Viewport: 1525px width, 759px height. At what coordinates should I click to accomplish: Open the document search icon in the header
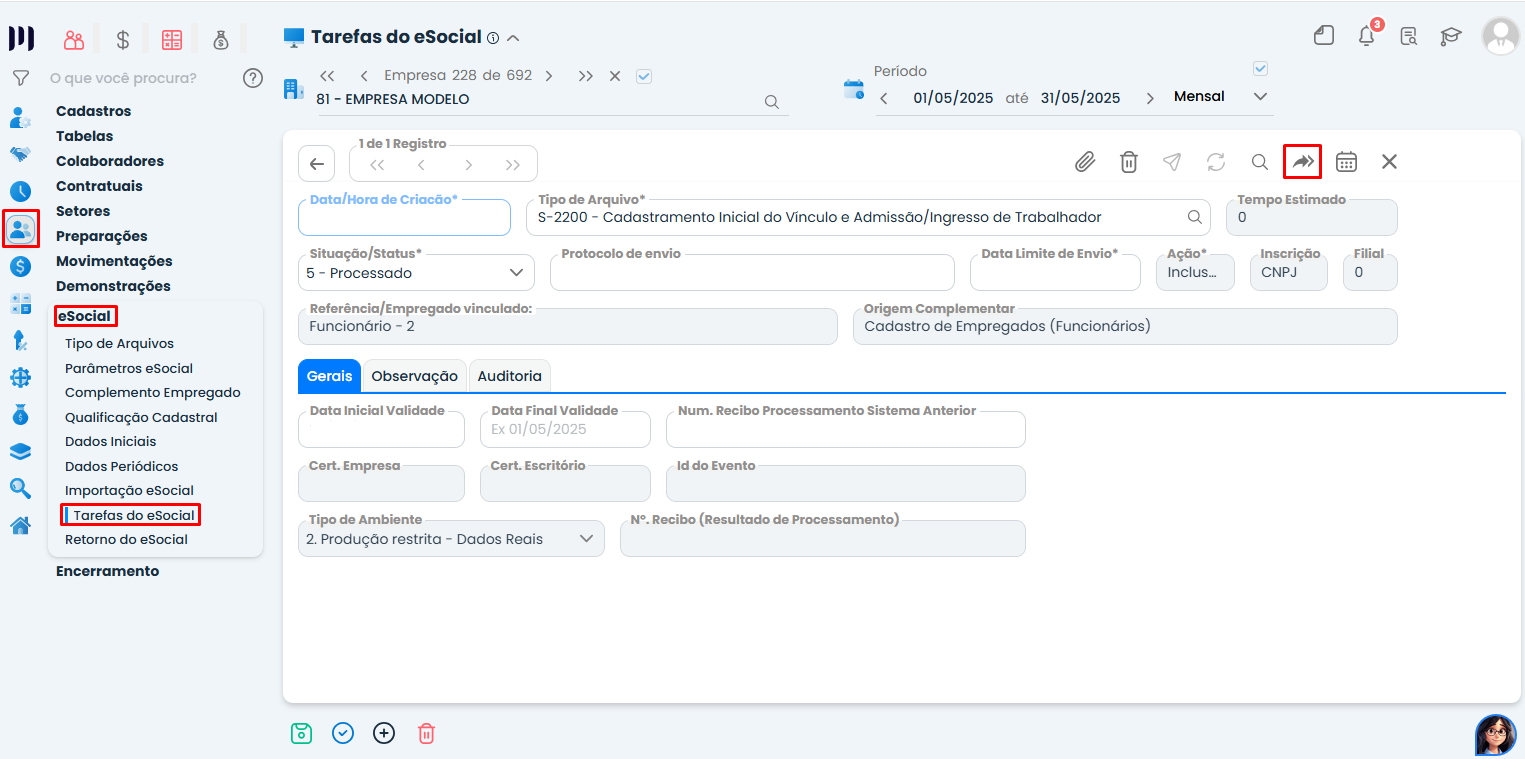pyautogui.click(x=1409, y=37)
